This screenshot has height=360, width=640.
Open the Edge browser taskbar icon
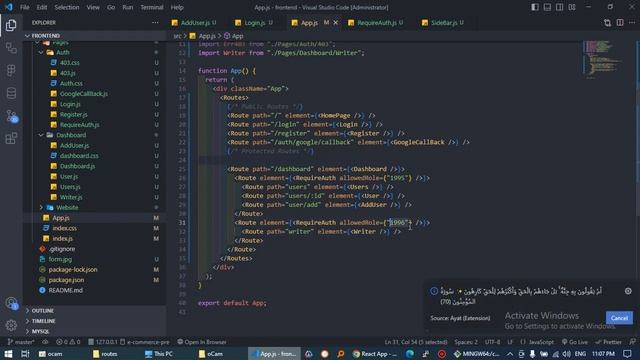click(x=410, y=354)
